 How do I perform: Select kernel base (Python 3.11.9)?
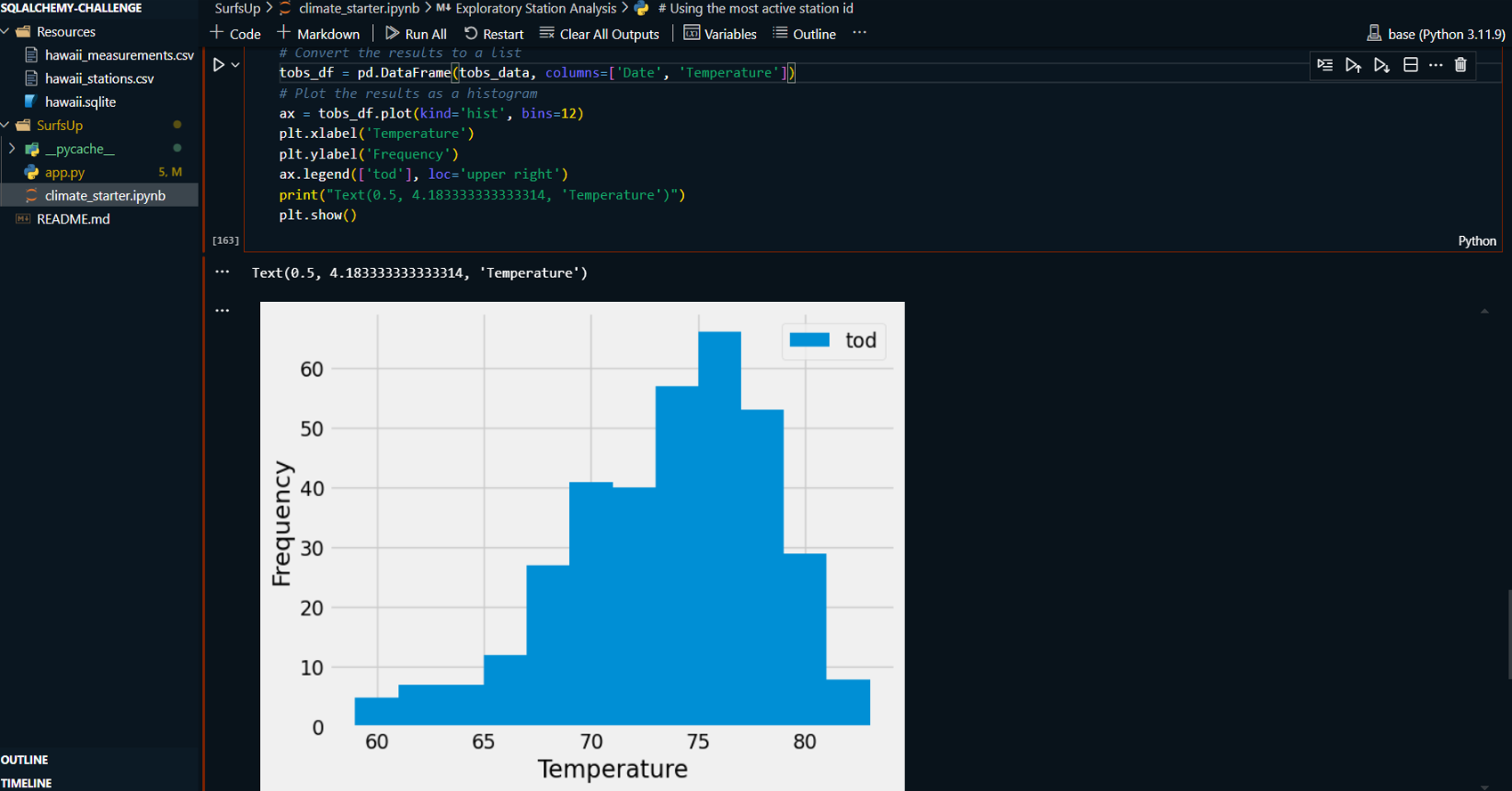point(1435,34)
